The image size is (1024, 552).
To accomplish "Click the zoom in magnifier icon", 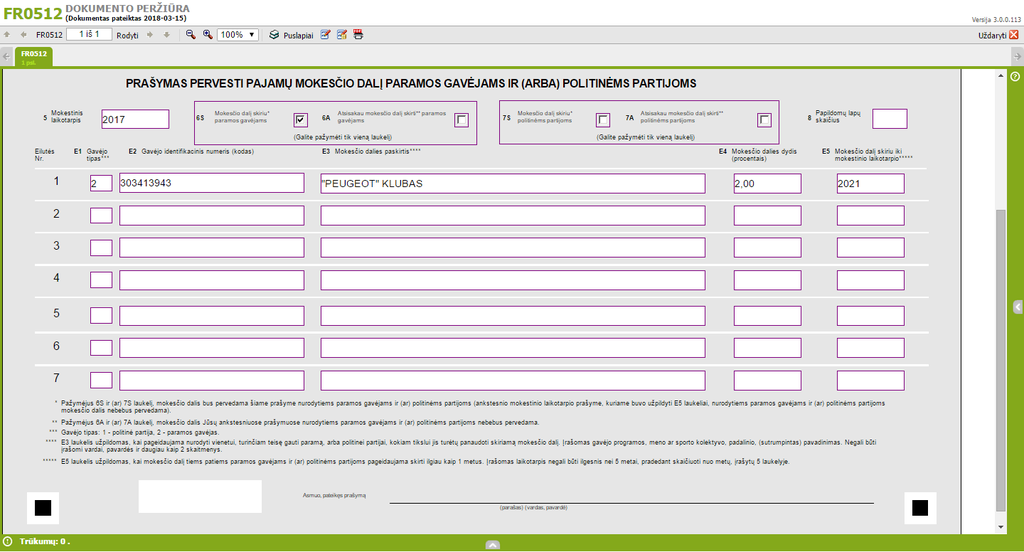I will tap(207, 34).
